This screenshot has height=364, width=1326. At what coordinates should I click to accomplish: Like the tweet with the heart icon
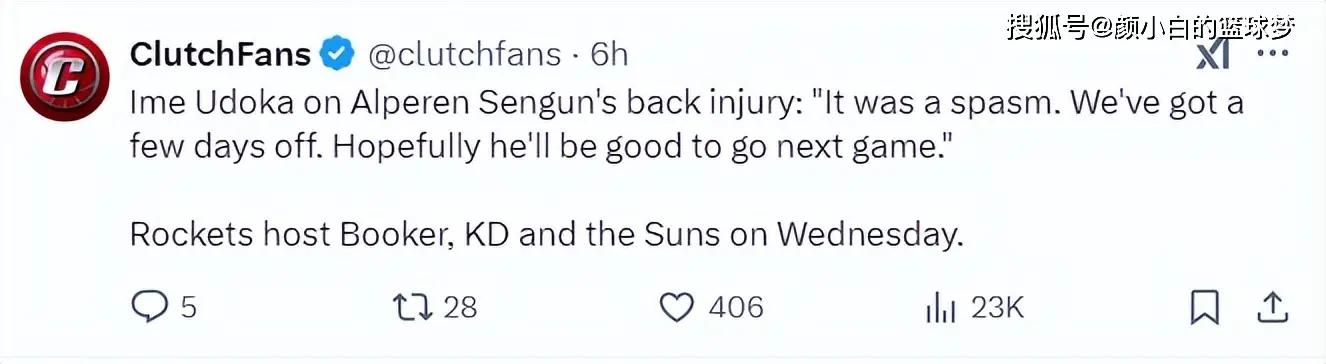[678, 307]
